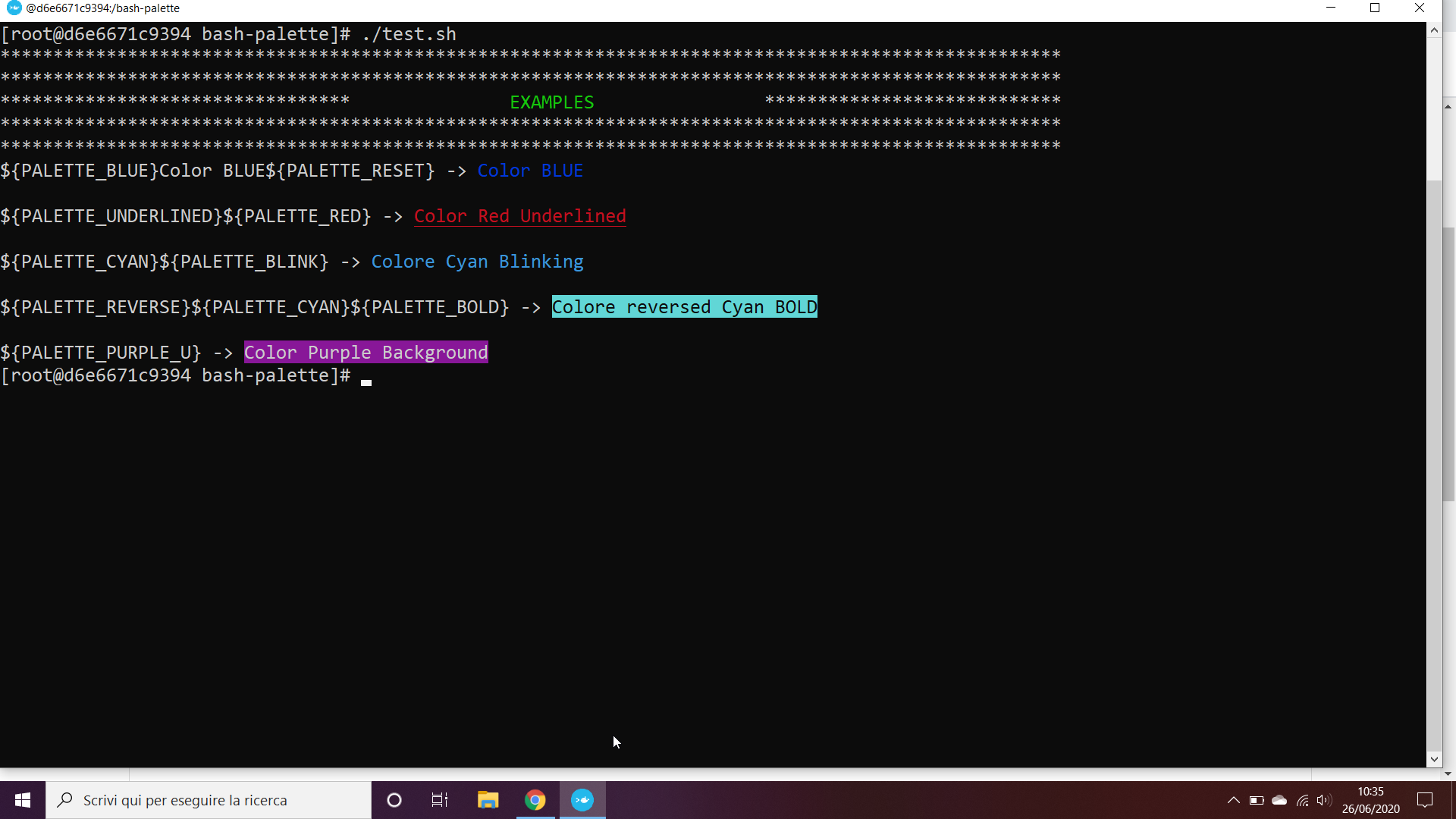Launch Google Chrome from taskbar
Viewport: 1456px width, 819px height.
pyautogui.click(x=535, y=800)
